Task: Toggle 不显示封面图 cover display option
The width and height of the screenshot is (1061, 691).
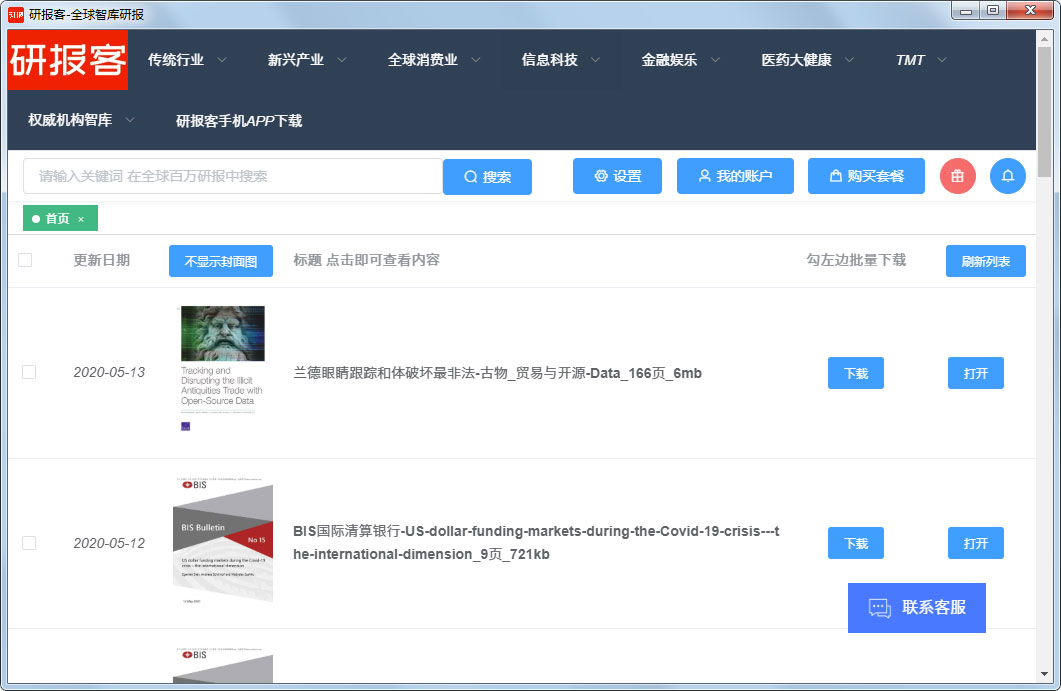Action: (220, 260)
